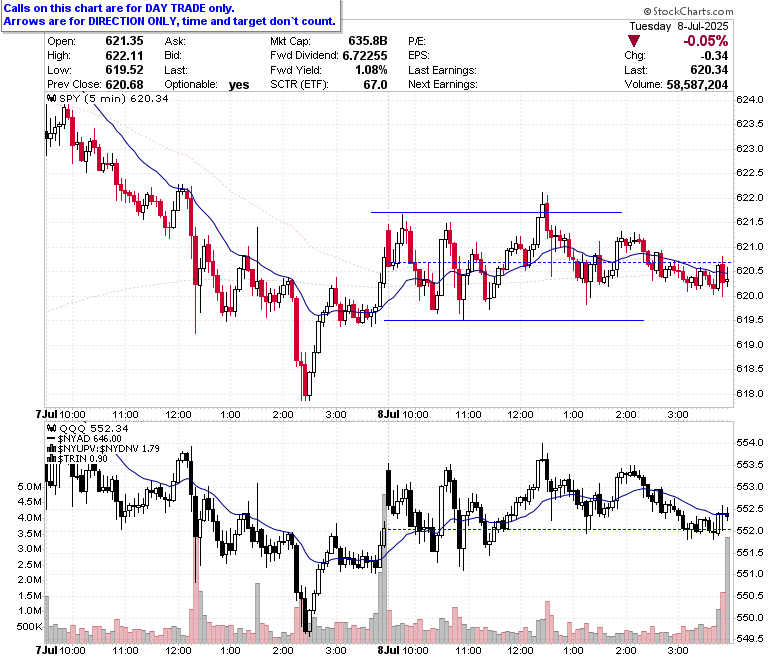The height and width of the screenshot is (659, 780).
Task: Click the tall gray closing volume bar
Action: pyautogui.click(x=728, y=590)
